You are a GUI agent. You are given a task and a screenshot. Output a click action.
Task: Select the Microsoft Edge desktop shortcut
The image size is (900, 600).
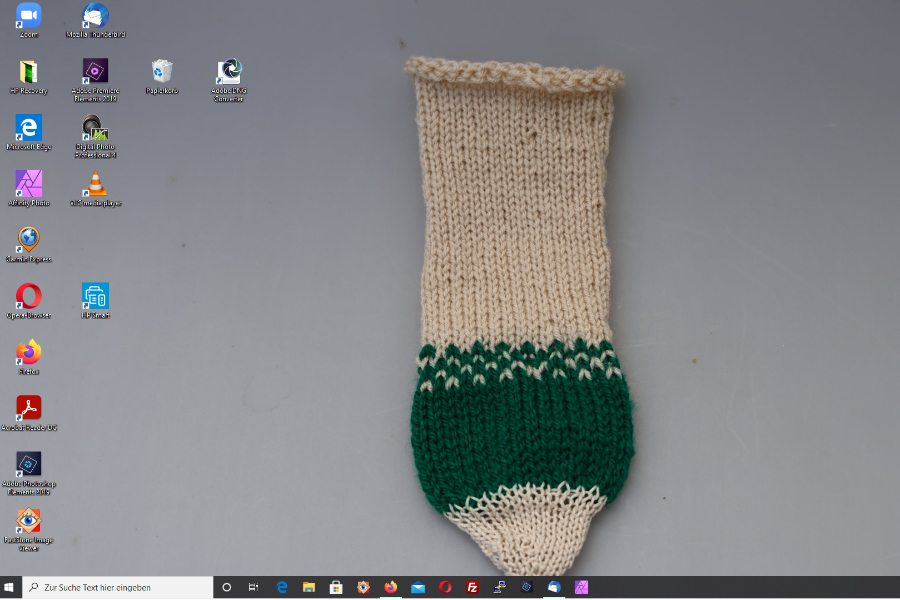28,127
